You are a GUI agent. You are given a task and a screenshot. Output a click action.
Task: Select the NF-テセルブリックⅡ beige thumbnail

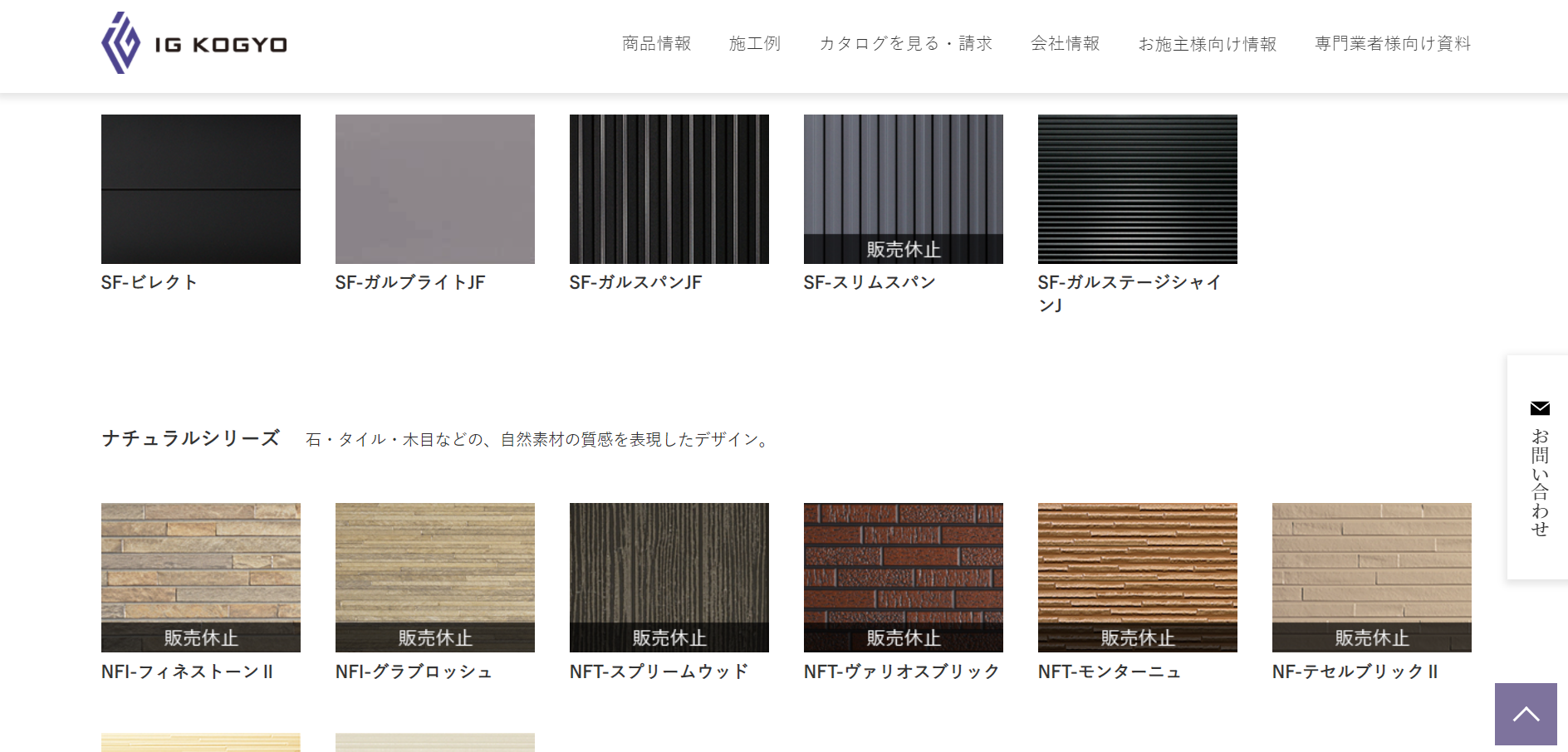(x=1372, y=578)
